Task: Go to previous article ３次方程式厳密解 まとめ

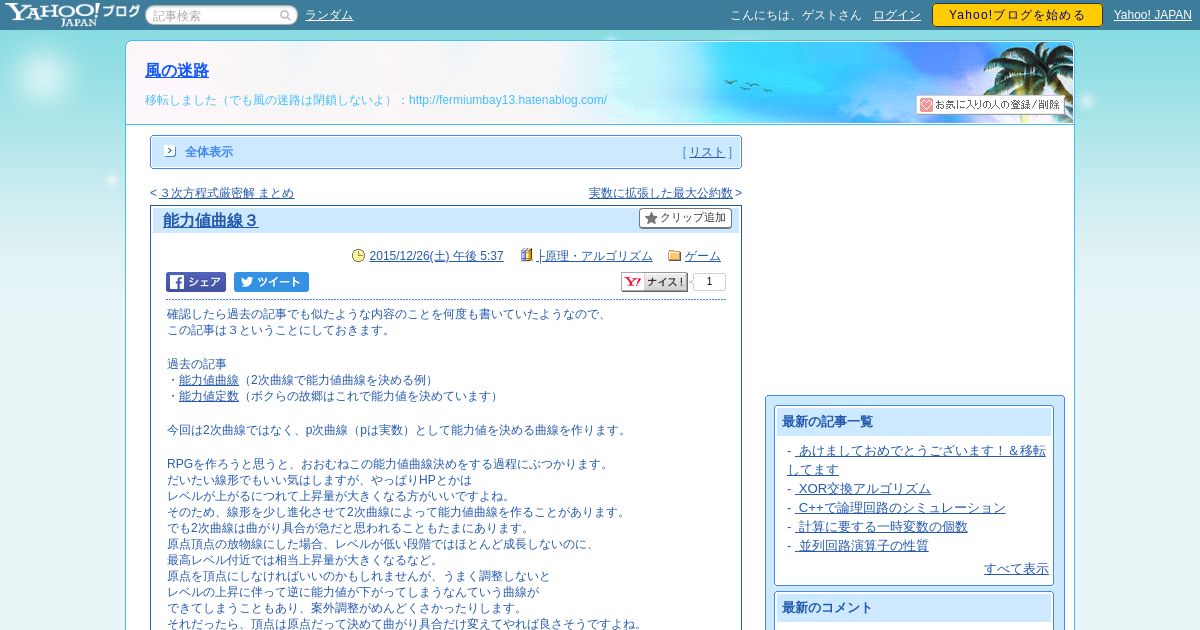Action: pyautogui.click(x=226, y=193)
